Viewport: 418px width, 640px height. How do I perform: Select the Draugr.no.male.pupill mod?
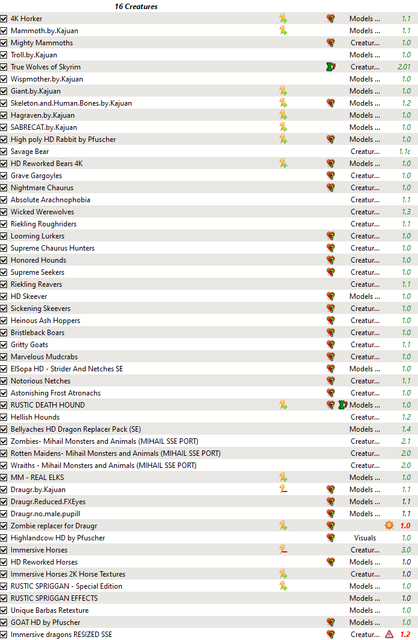point(45,513)
